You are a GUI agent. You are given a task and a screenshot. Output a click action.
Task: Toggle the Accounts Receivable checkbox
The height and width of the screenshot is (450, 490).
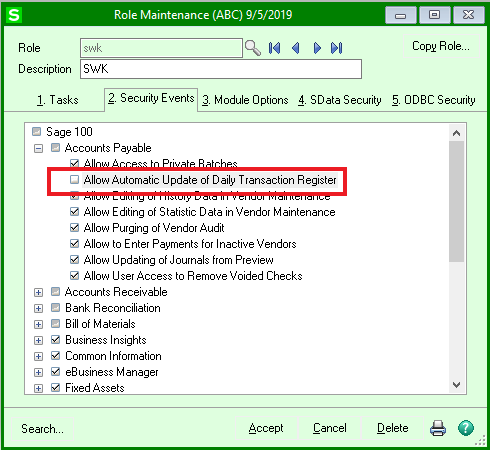(x=55, y=292)
